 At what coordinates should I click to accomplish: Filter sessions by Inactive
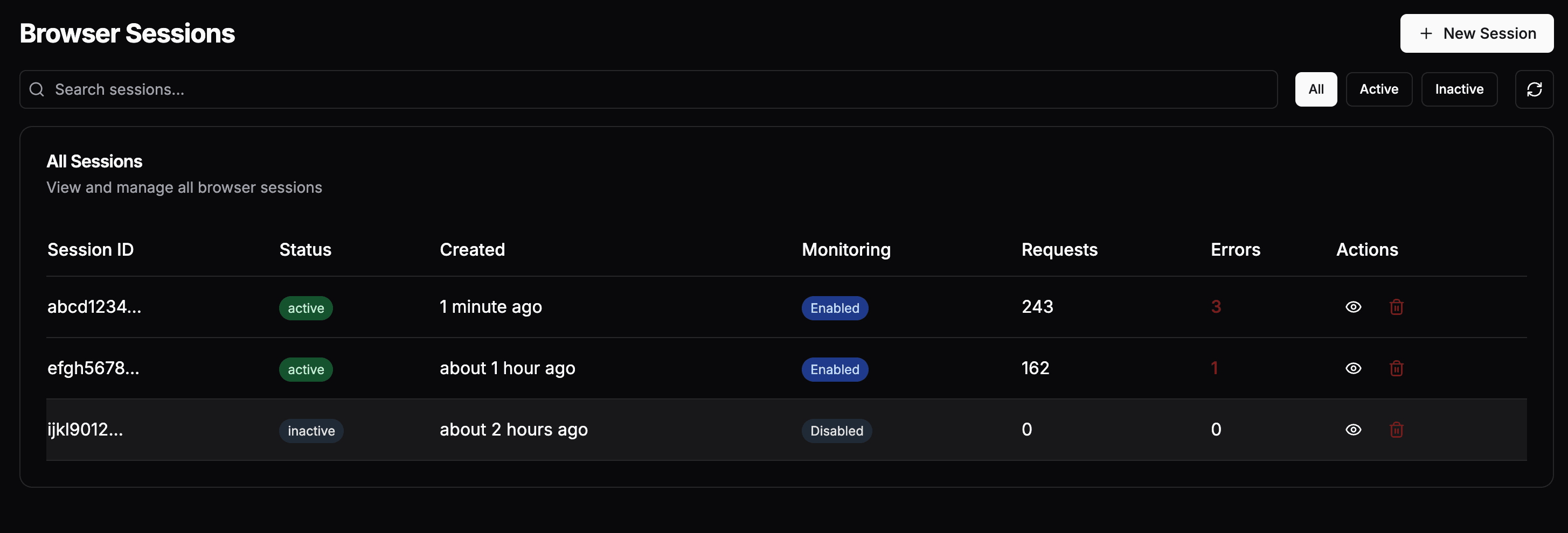pyautogui.click(x=1459, y=89)
